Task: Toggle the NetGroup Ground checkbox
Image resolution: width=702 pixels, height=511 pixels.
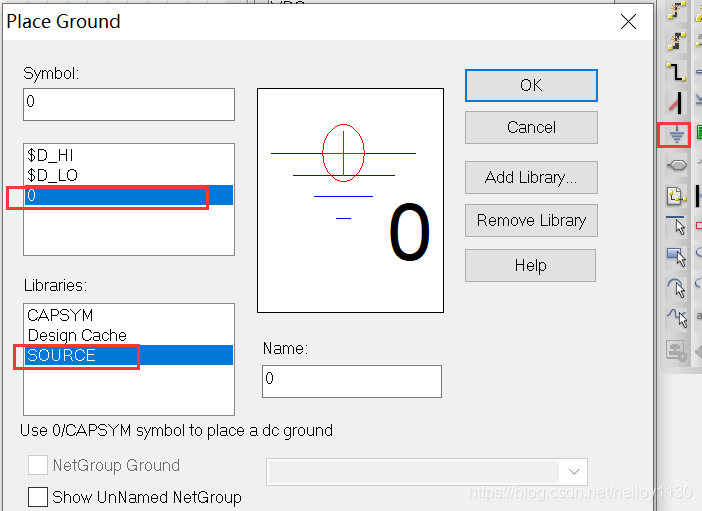Action: tap(38, 465)
